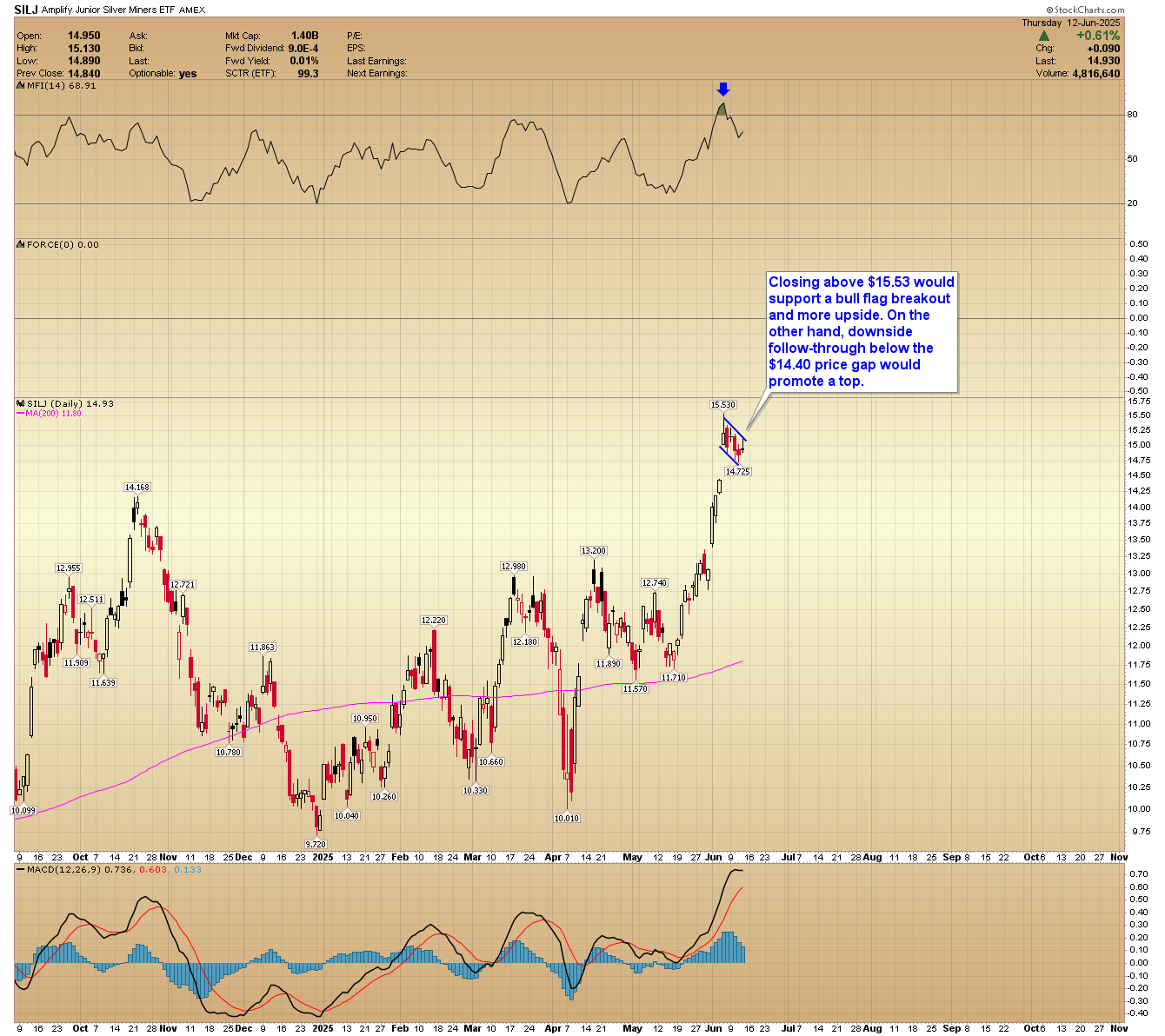Click the Last price 14.930
This screenshot has width=1165, height=1036.
(x=1104, y=61)
